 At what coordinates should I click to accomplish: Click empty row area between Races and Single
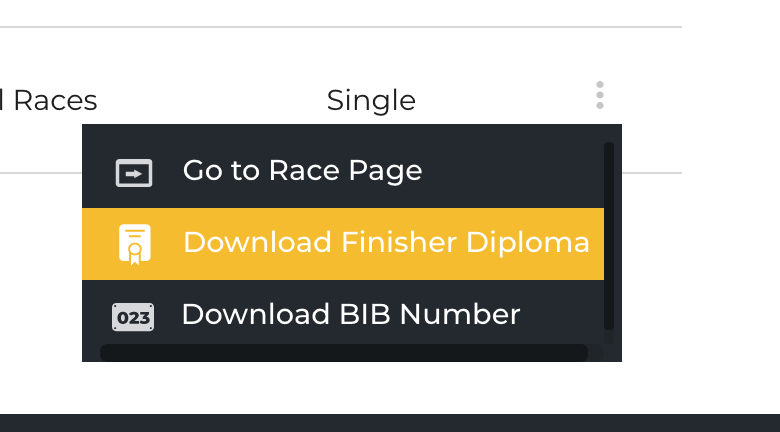pos(211,100)
